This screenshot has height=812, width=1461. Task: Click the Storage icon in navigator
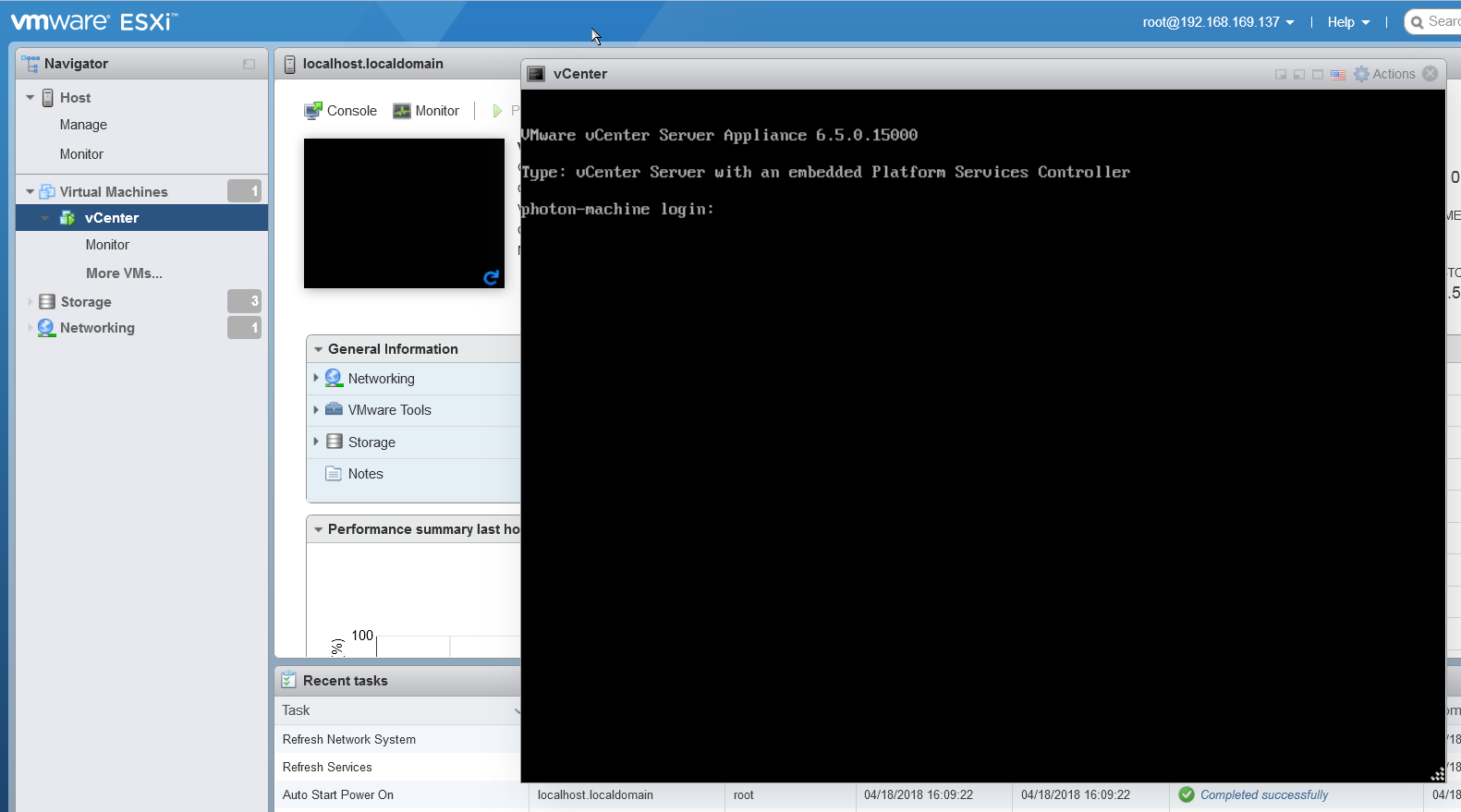tap(47, 302)
